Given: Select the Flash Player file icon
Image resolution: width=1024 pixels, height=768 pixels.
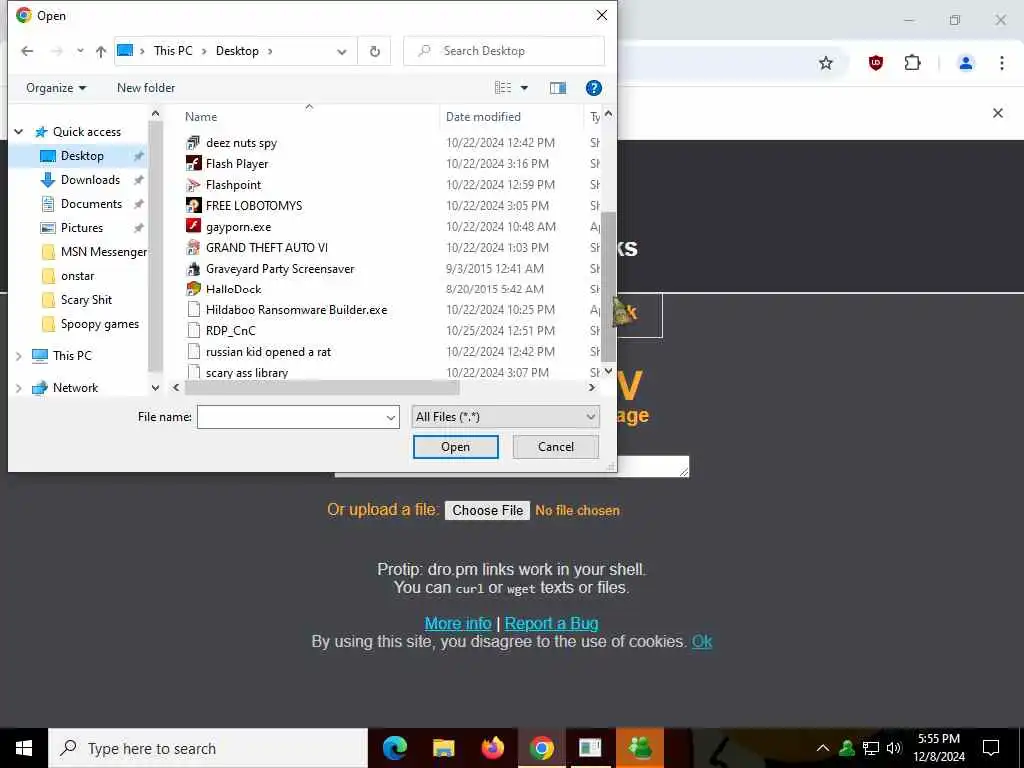Looking at the screenshot, I should (193, 163).
